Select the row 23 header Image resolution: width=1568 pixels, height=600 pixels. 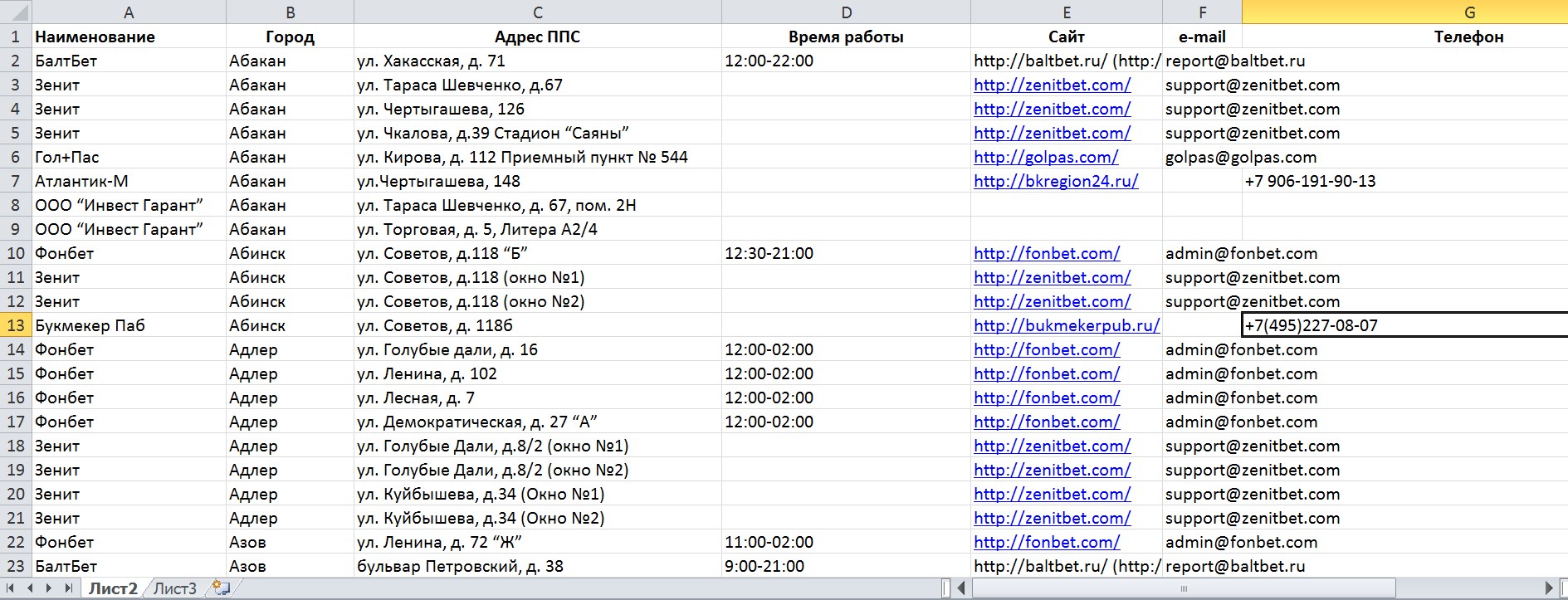pos(15,566)
